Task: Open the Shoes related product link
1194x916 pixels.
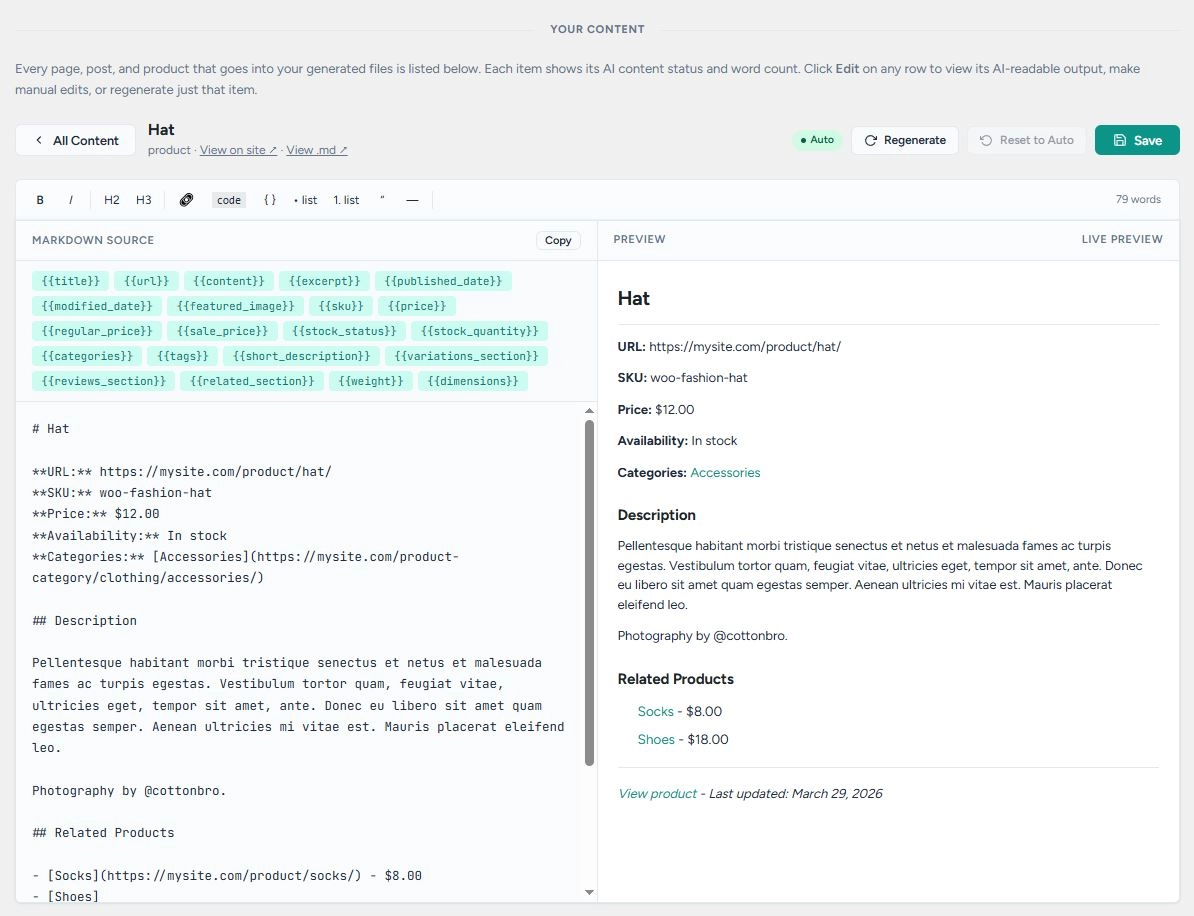Action: point(656,739)
